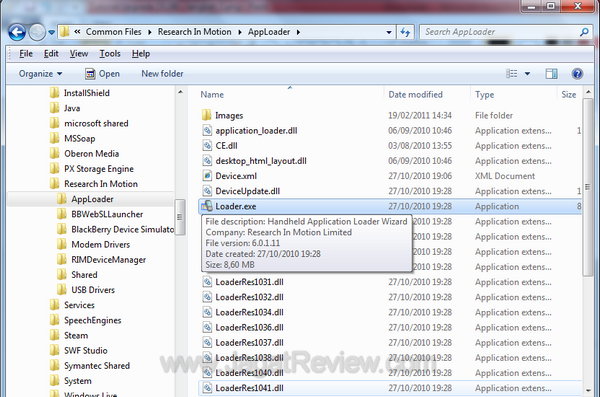The height and width of the screenshot is (397, 600).
Task: Click the greyed Forward navigation arrow
Action: point(37,32)
